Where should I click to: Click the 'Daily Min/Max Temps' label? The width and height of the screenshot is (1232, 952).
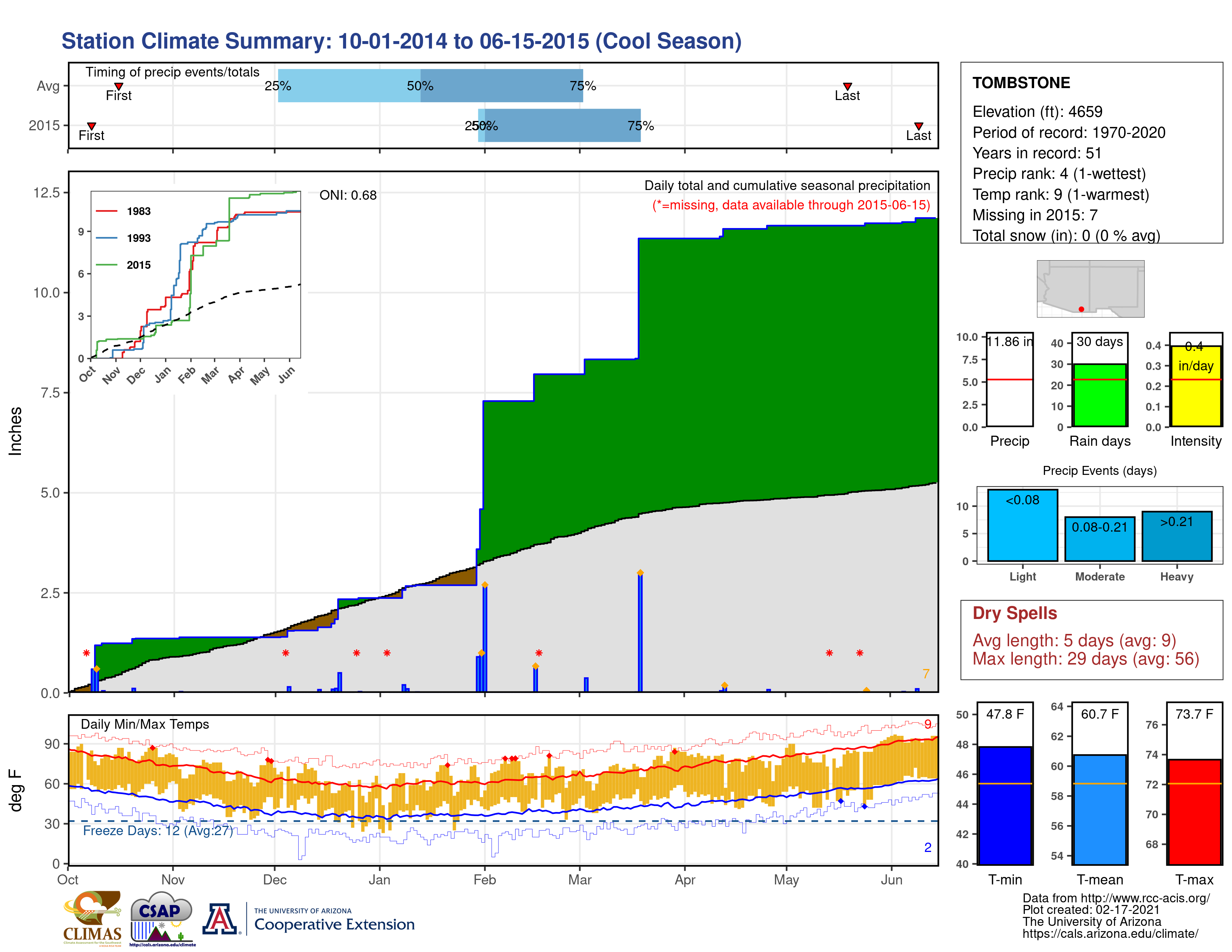point(145,724)
